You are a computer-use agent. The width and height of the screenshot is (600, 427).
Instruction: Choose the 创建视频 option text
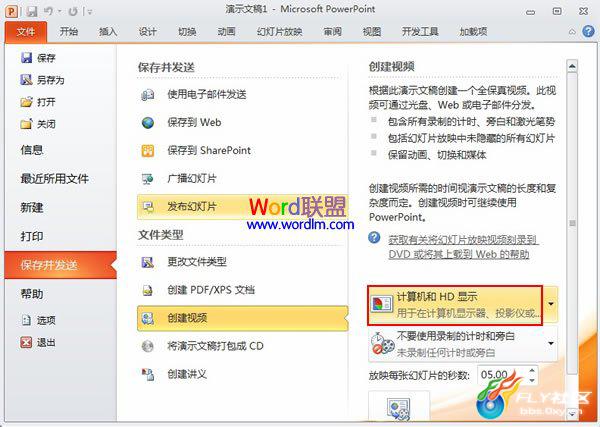(x=187, y=318)
